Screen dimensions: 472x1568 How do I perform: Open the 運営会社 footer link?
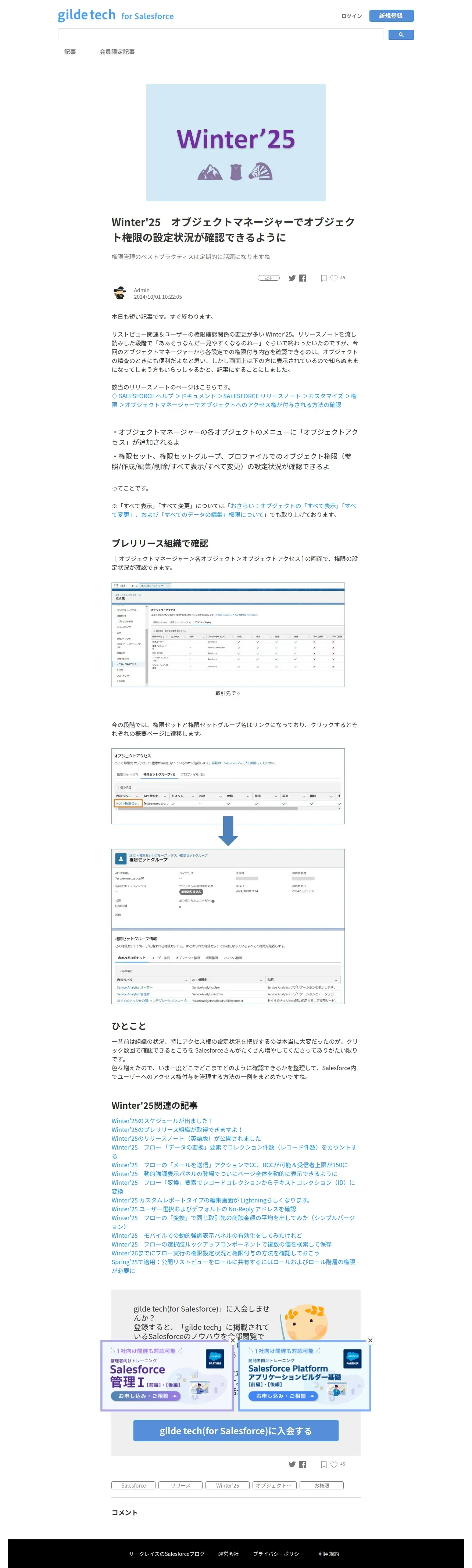coord(228,1554)
